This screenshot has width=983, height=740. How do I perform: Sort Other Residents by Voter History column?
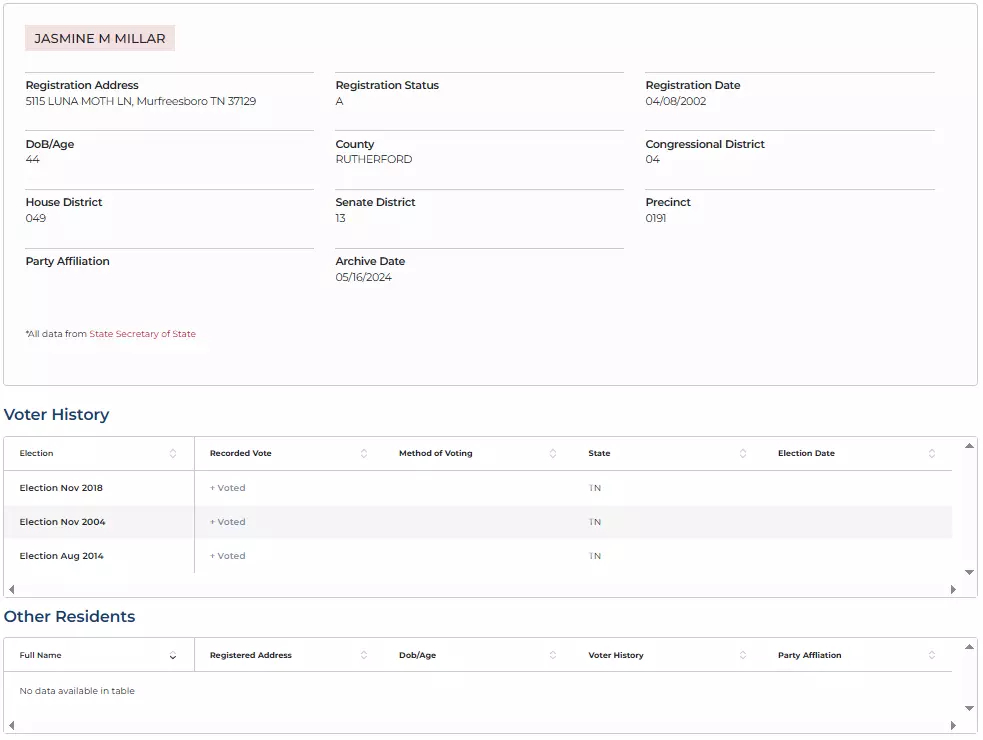[x=743, y=655]
